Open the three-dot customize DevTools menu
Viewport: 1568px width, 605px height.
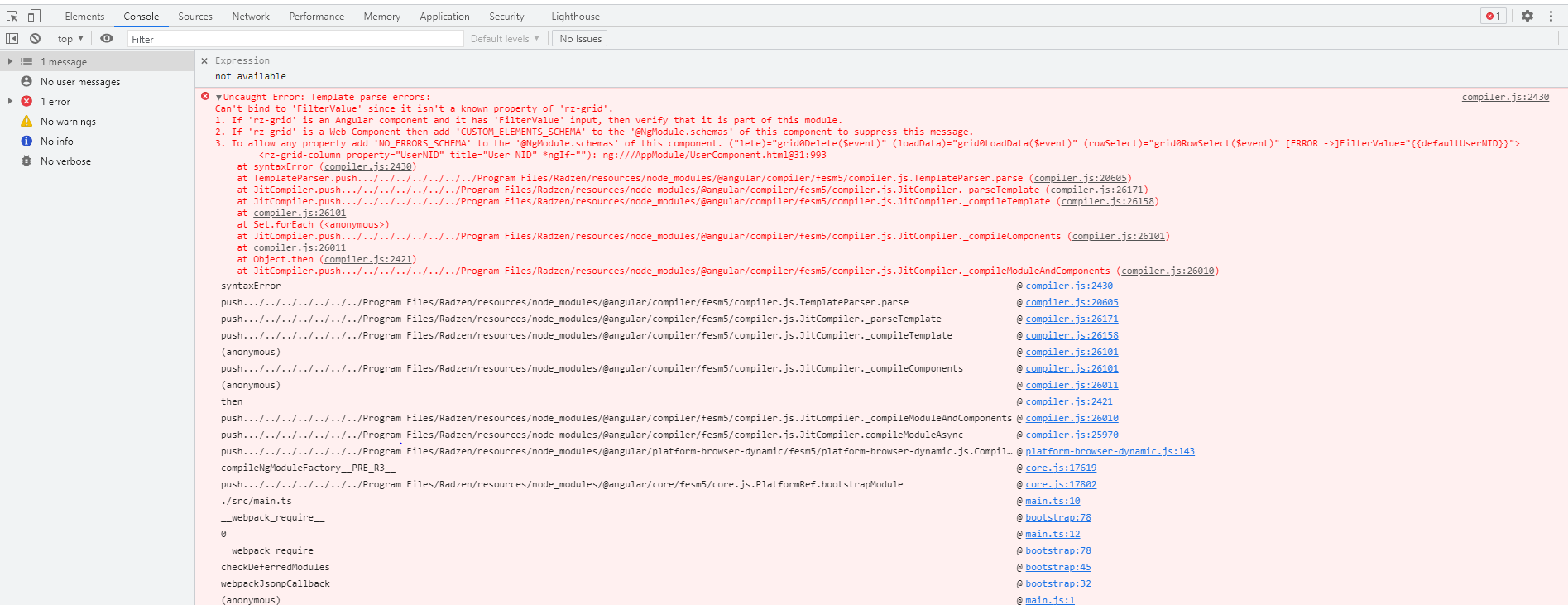1551,16
